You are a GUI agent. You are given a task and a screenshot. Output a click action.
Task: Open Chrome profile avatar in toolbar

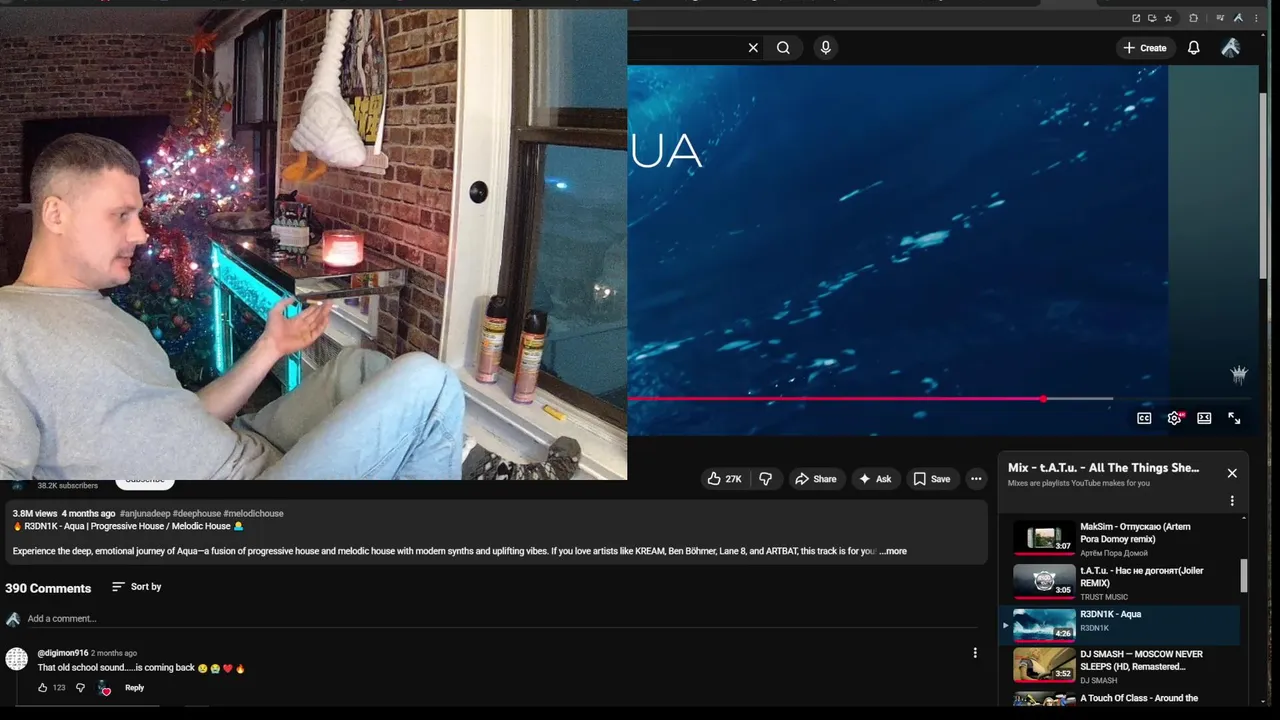pos(1238,18)
